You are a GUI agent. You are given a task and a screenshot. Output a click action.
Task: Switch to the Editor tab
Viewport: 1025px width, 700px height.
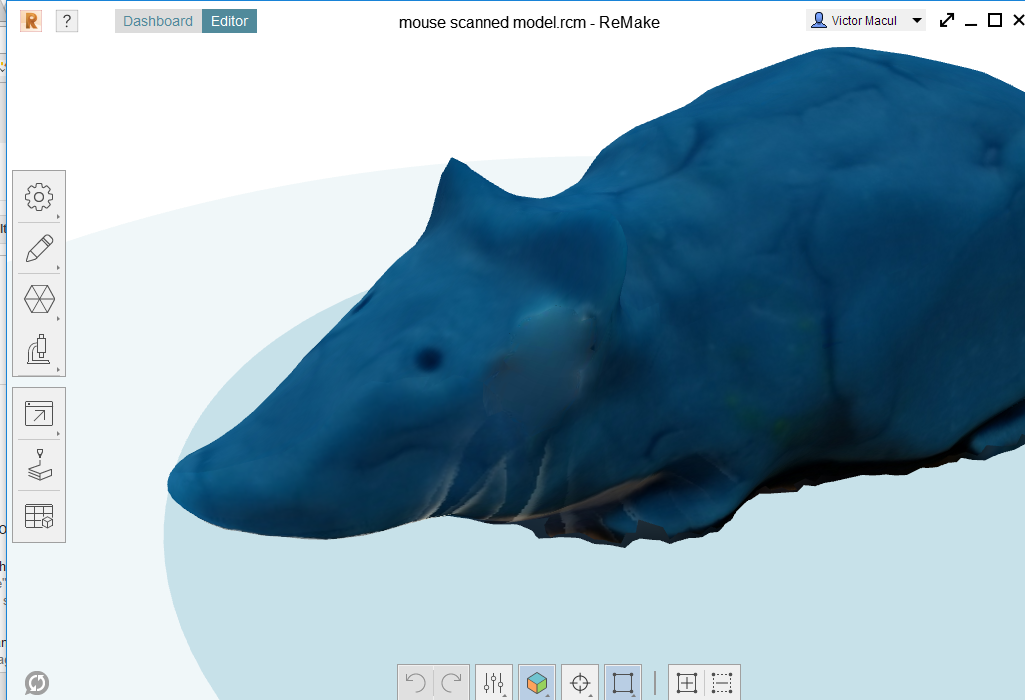229,21
